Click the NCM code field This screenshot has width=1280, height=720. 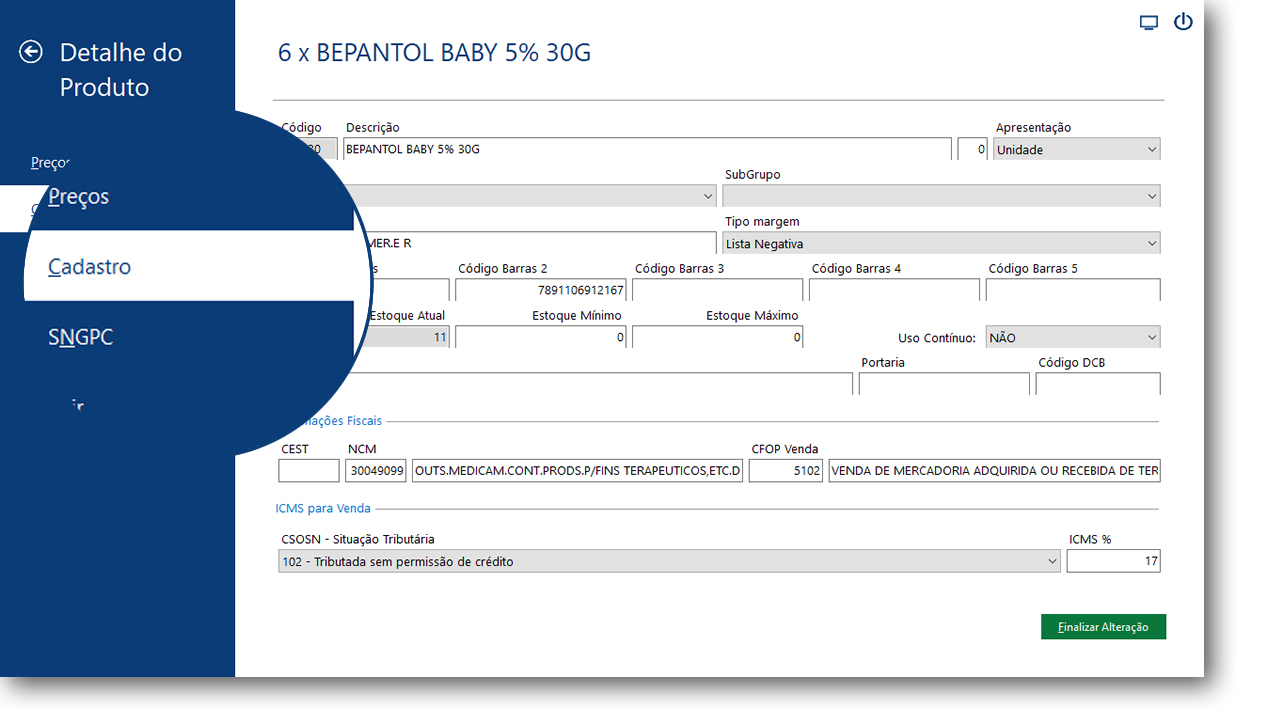coord(376,471)
